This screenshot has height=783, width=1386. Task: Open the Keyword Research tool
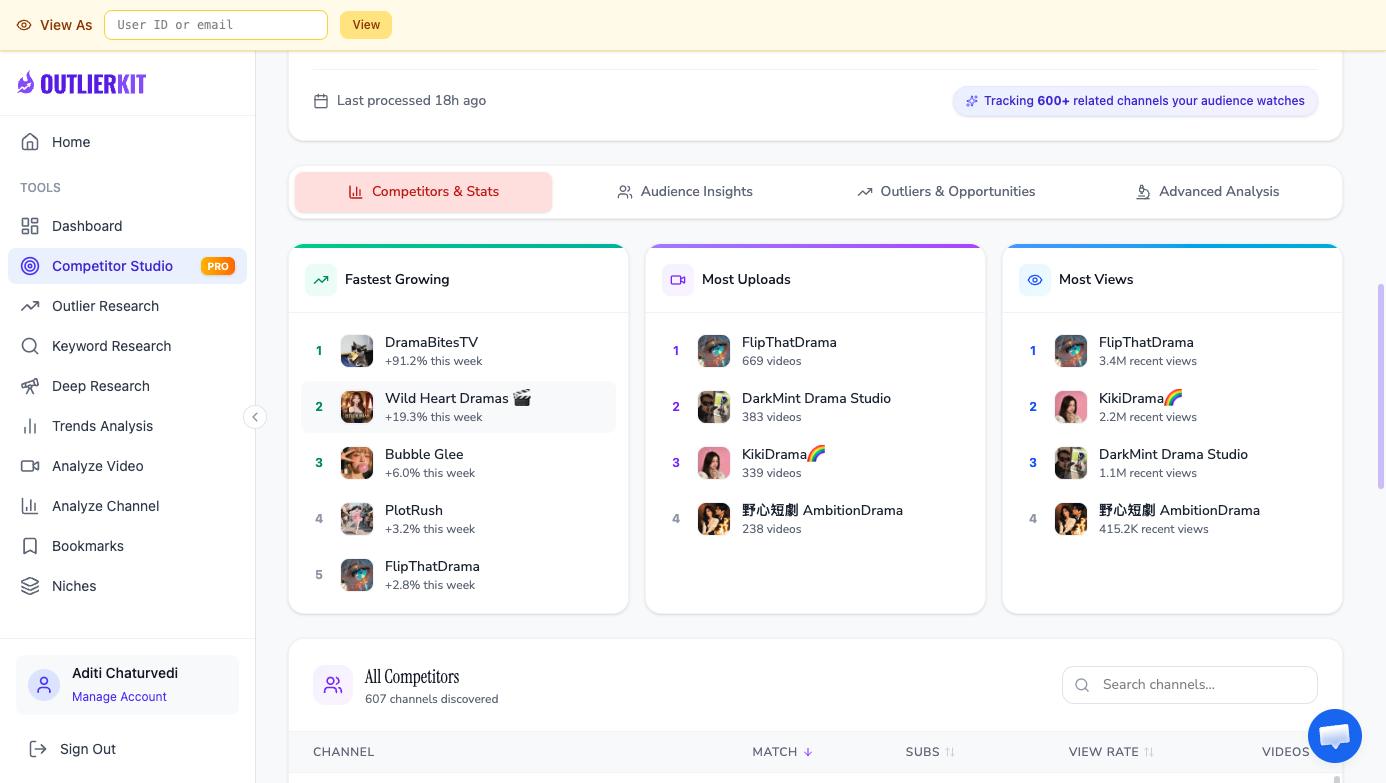(110, 346)
